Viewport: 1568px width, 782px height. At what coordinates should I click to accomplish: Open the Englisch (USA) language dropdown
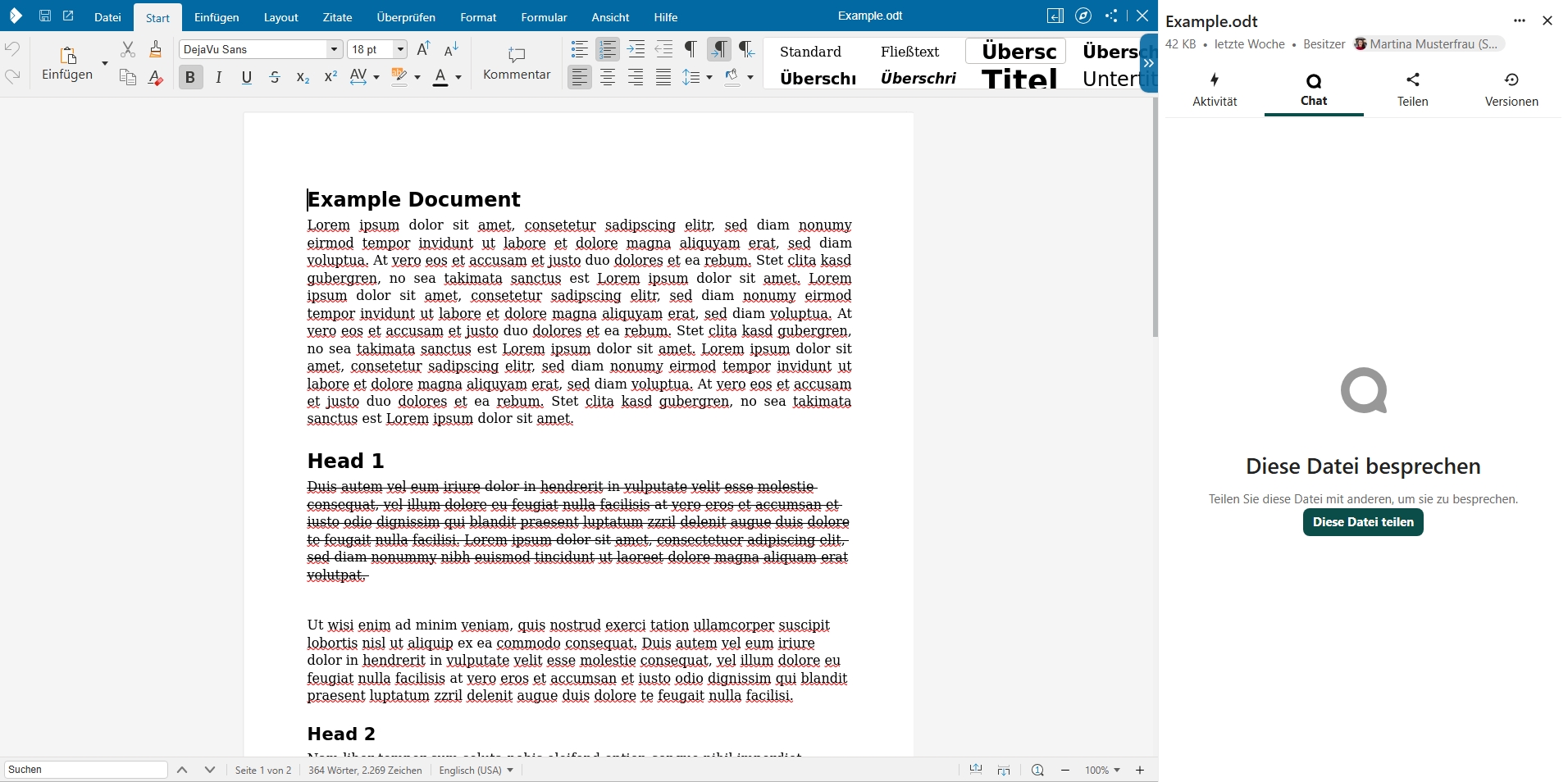click(x=476, y=770)
